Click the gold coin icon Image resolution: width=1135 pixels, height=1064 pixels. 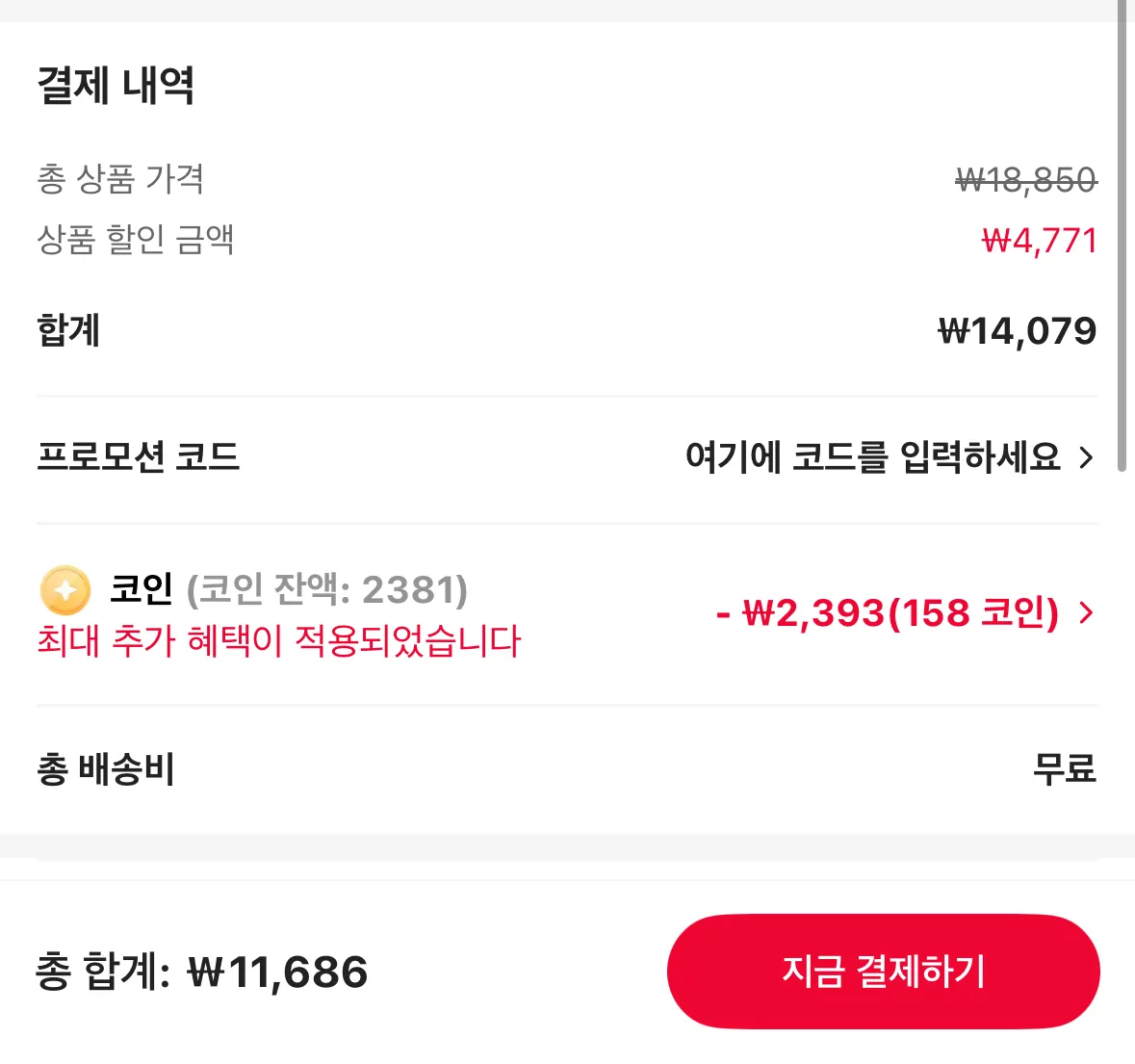coord(63,590)
